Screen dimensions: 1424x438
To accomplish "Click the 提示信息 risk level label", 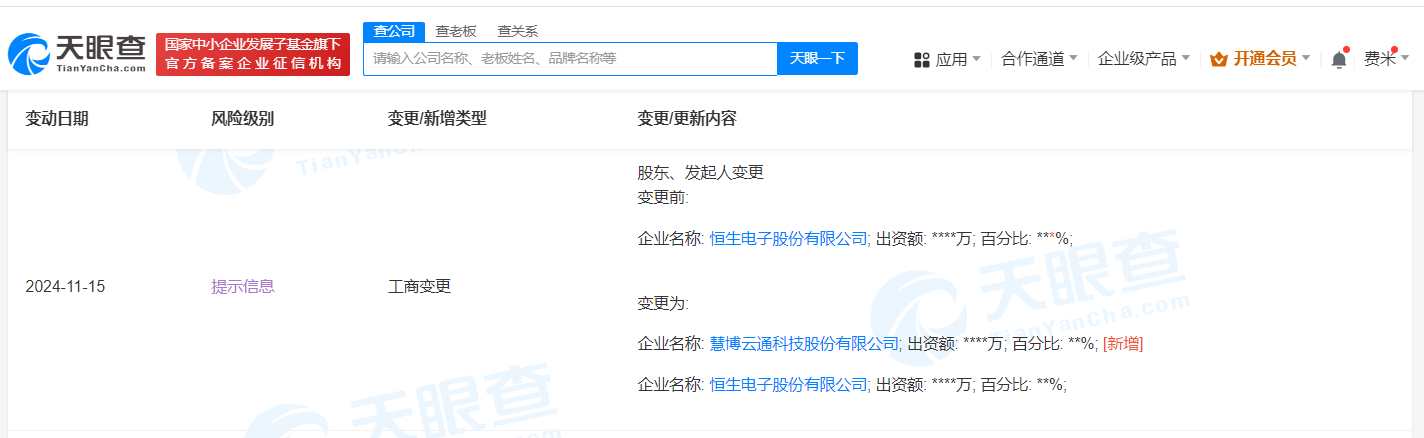I will pos(243,286).
